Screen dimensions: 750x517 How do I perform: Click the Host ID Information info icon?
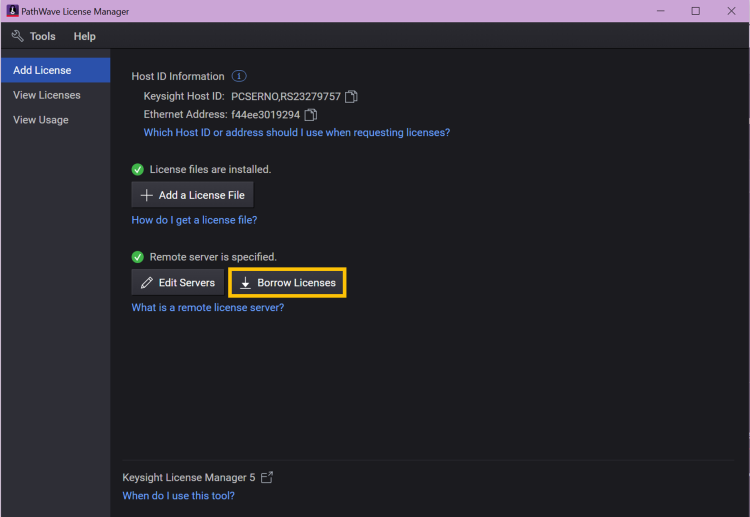[239, 76]
